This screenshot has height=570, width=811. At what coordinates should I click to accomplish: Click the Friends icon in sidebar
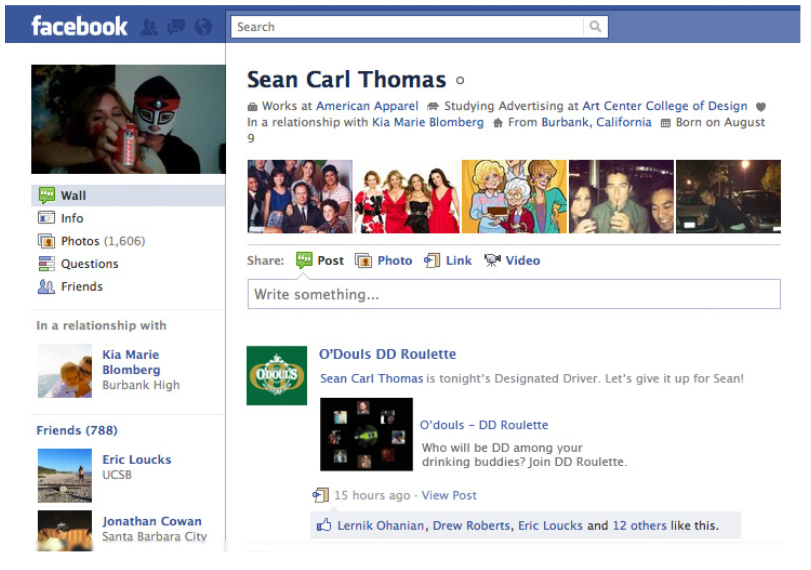point(46,286)
